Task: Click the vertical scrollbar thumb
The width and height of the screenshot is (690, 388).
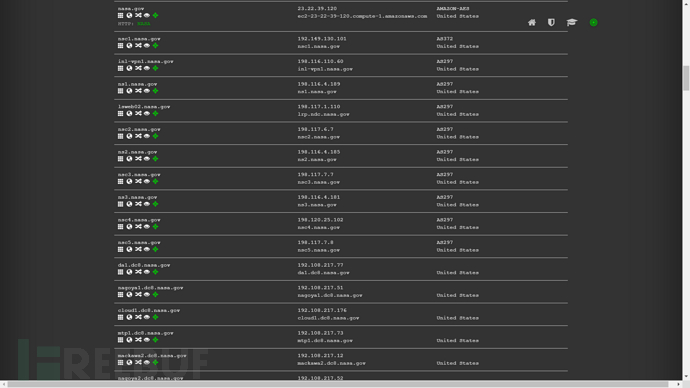Action: tap(686, 78)
